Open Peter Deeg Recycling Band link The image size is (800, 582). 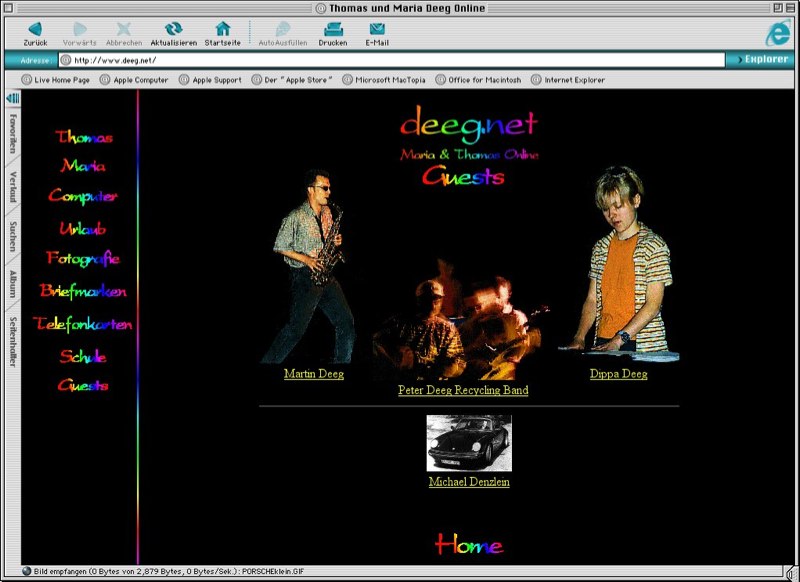[463, 390]
